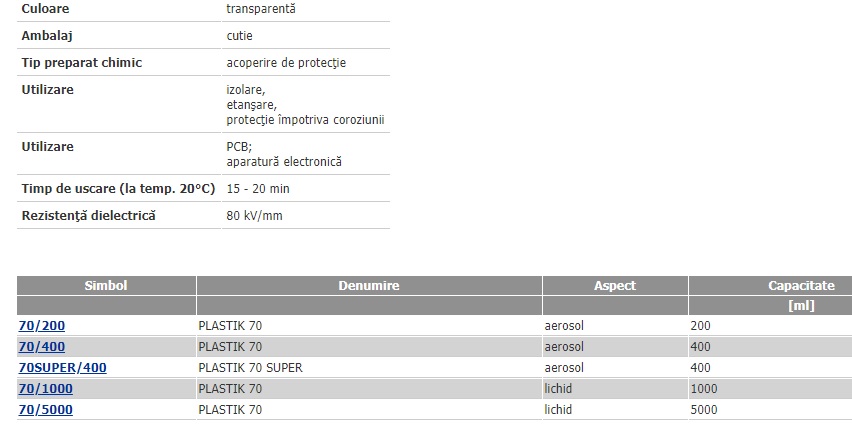Click the Capacitate column header
This screenshot has width=852, height=424.
coord(801,285)
